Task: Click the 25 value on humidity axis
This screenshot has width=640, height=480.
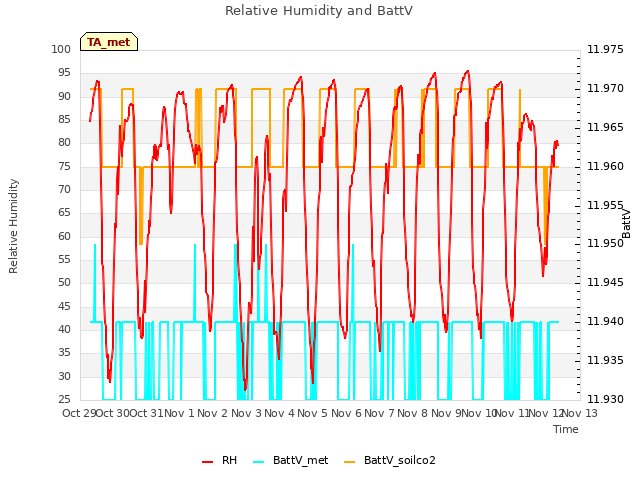Action: tap(64, 399)
